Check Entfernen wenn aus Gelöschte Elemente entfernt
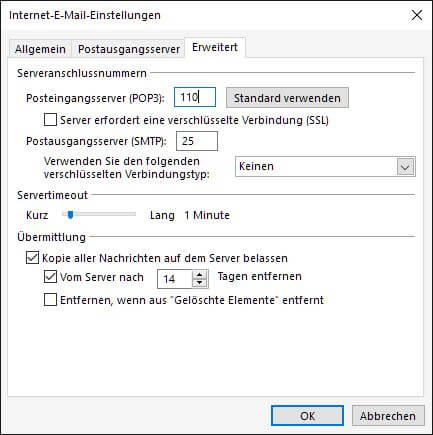 50,300
